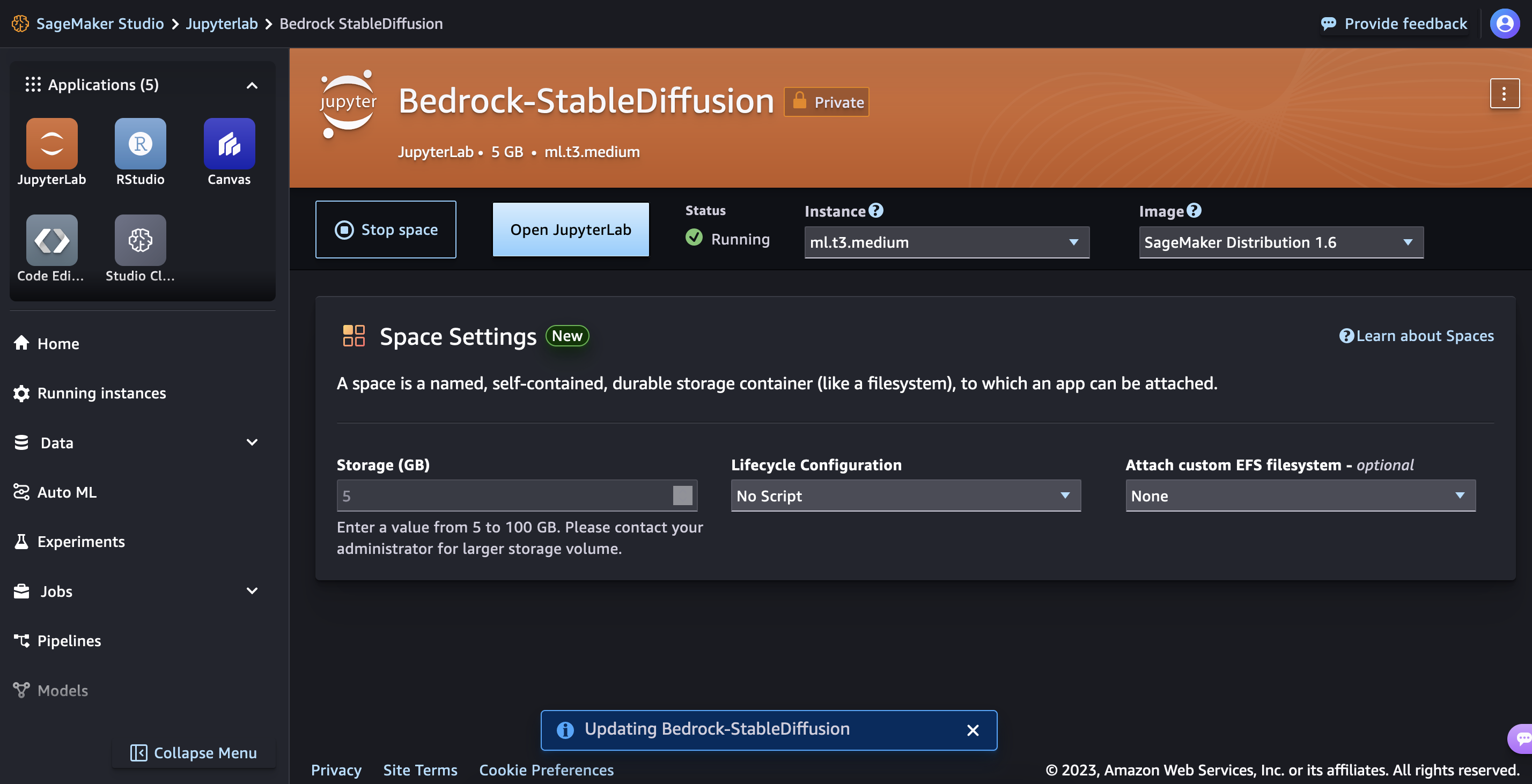This screenshot has height=784, width=1532.
Task: Click the chat bubble widget icon
Action: pyautogui.click(x=1521, y=738)
